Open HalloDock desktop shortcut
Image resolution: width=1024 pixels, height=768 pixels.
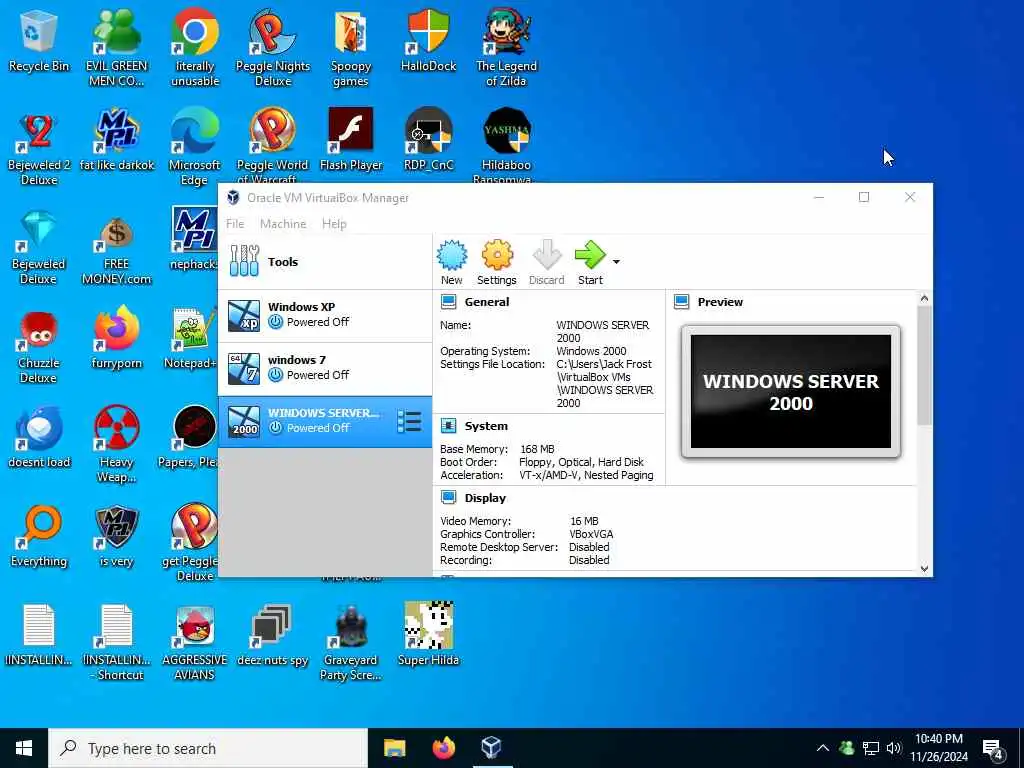point(428,40)
